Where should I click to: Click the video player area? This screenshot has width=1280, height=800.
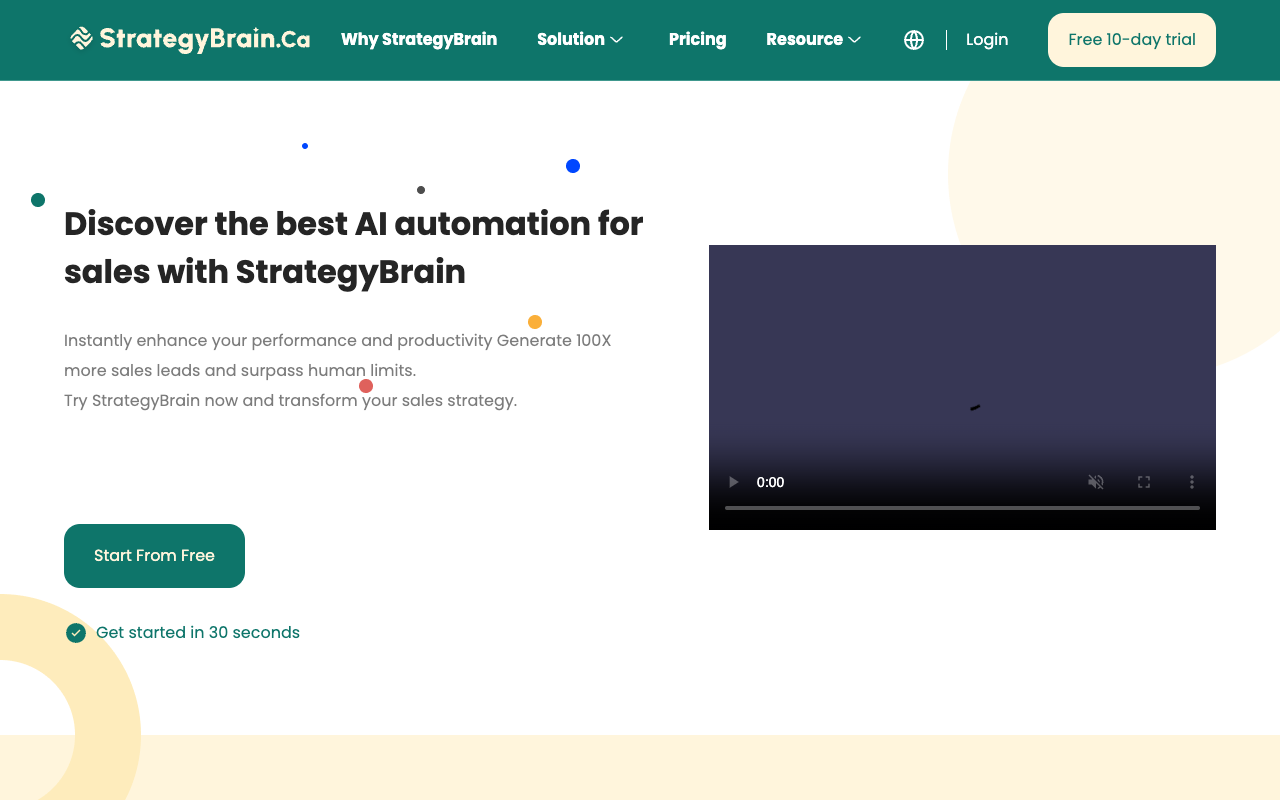962,387
